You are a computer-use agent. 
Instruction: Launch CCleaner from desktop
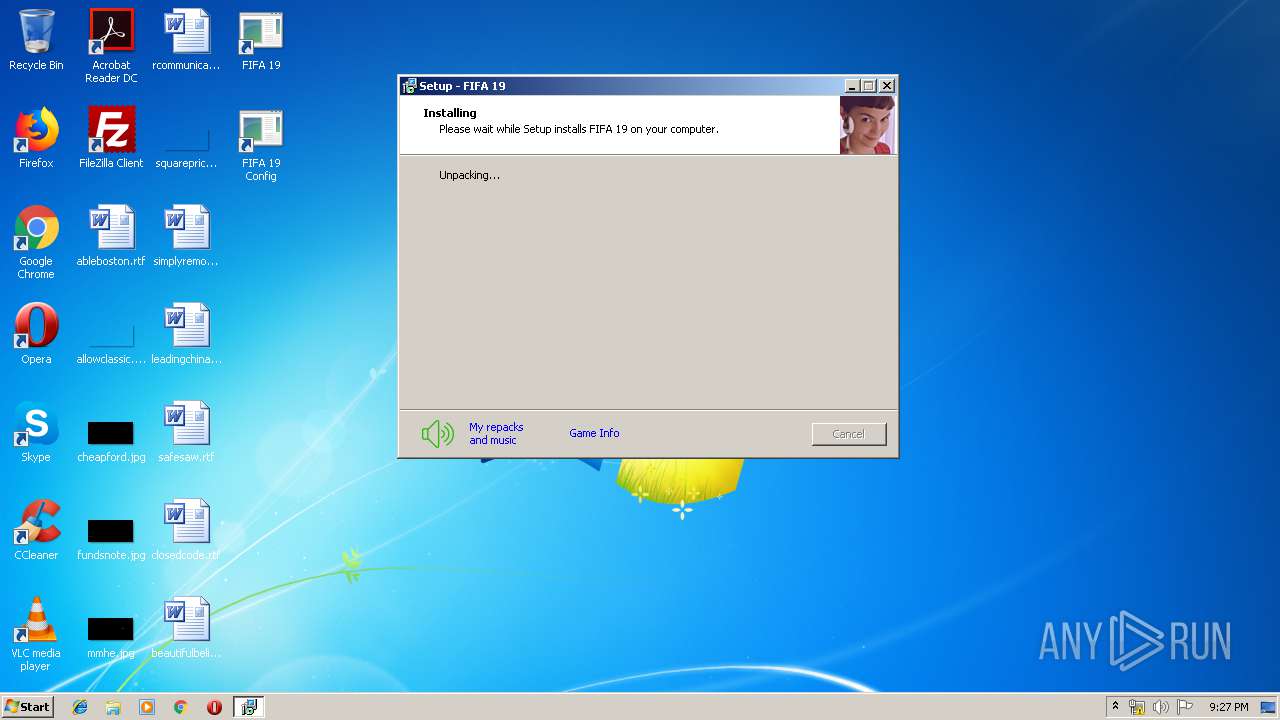coord(36,531)
